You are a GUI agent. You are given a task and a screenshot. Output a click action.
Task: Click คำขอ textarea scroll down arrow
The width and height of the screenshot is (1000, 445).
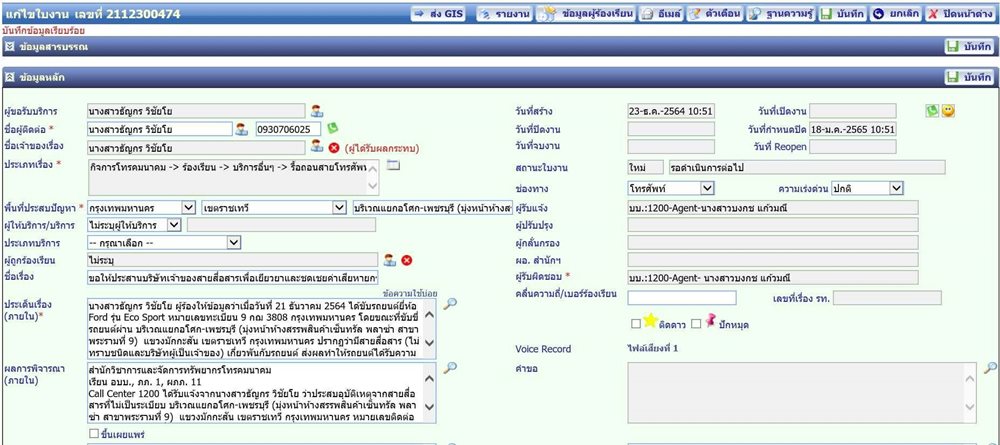[969, 407]
